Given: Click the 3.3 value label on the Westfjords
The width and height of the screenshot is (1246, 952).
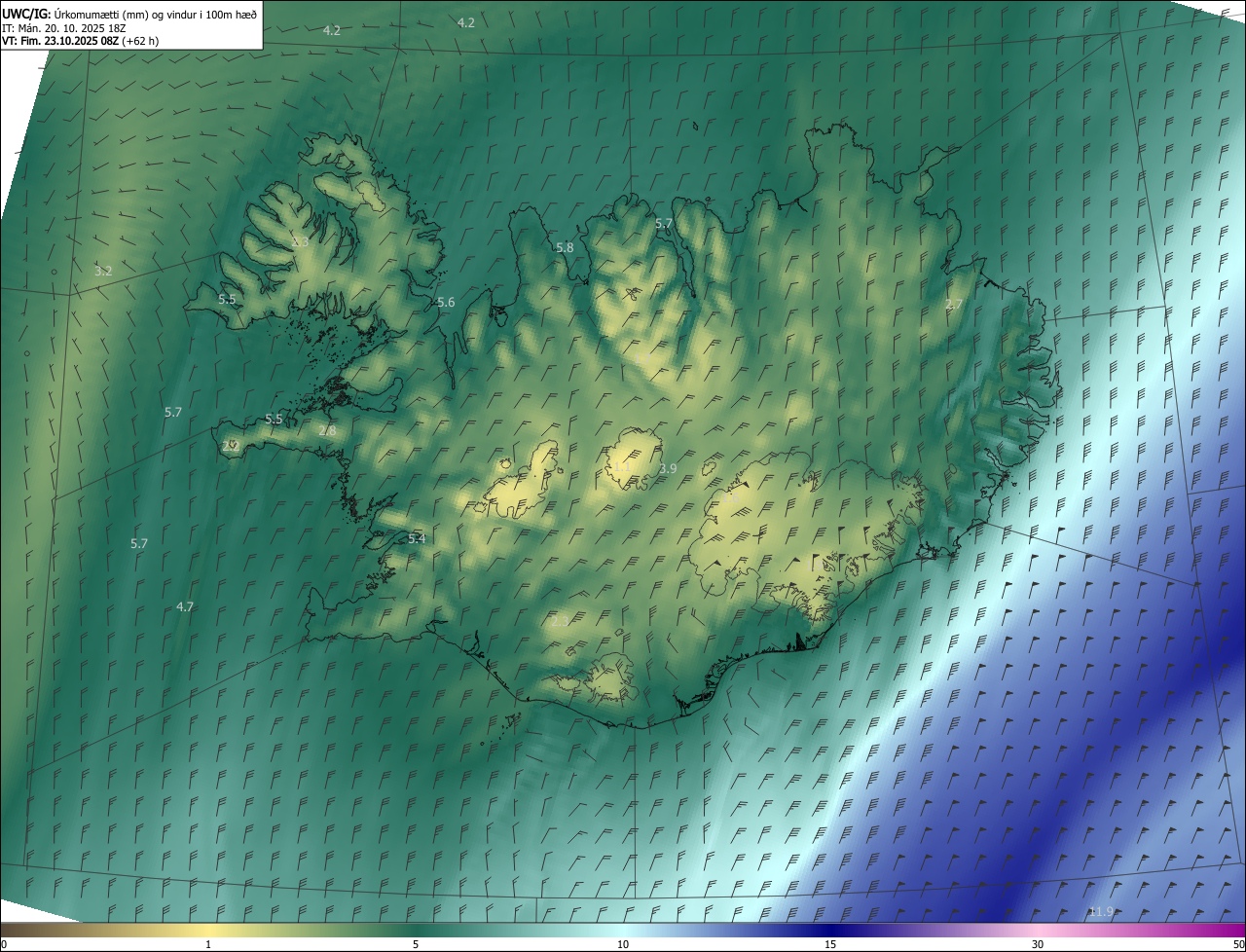Looking at the screenshot, I should point(300,241).
